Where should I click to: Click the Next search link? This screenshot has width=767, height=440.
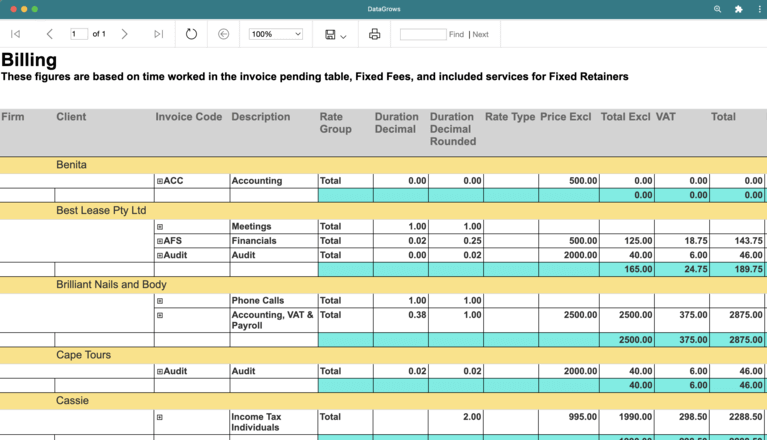[x=480, y=34]
